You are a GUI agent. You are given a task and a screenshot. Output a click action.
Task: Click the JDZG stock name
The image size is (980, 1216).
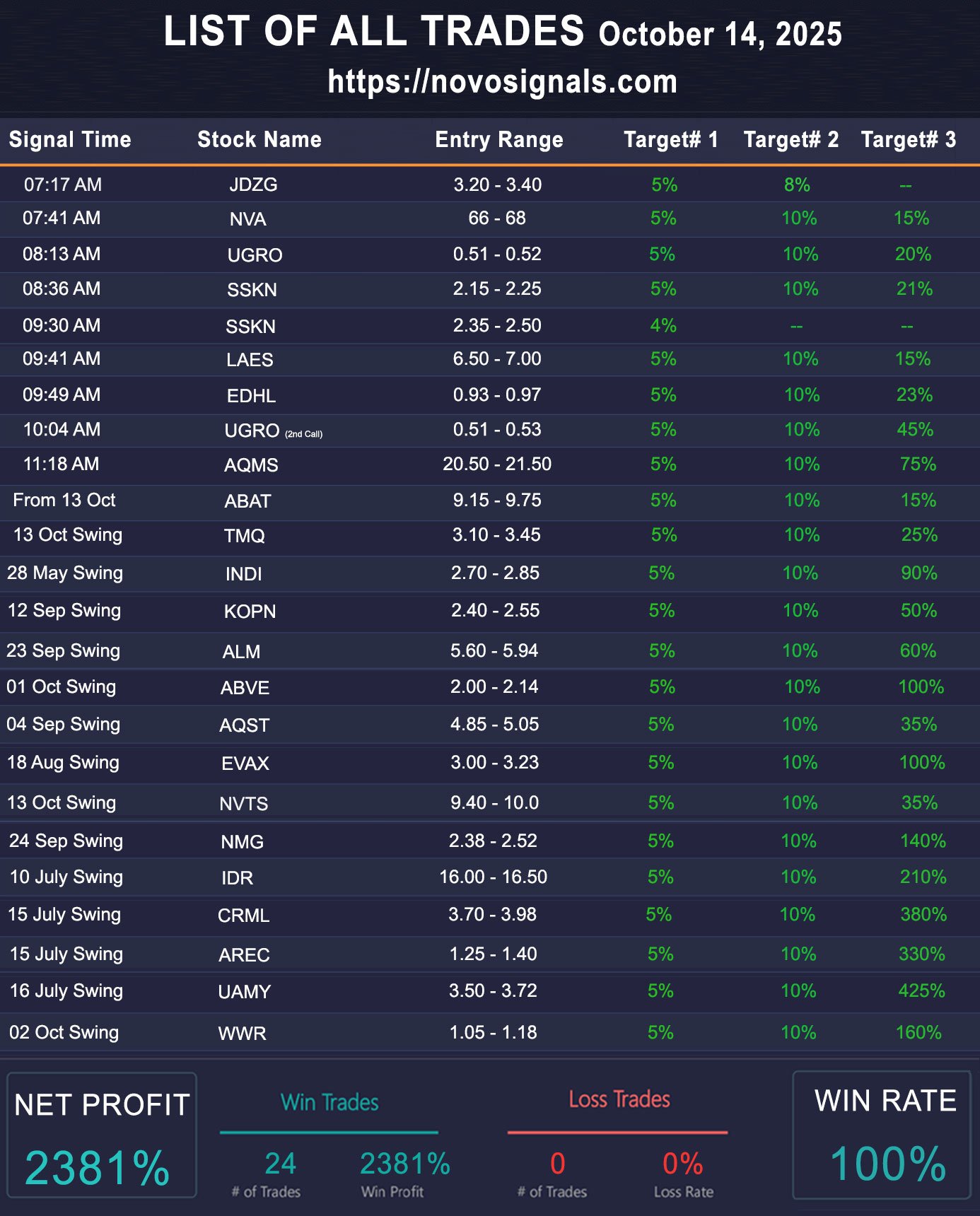tap(252, 185)
